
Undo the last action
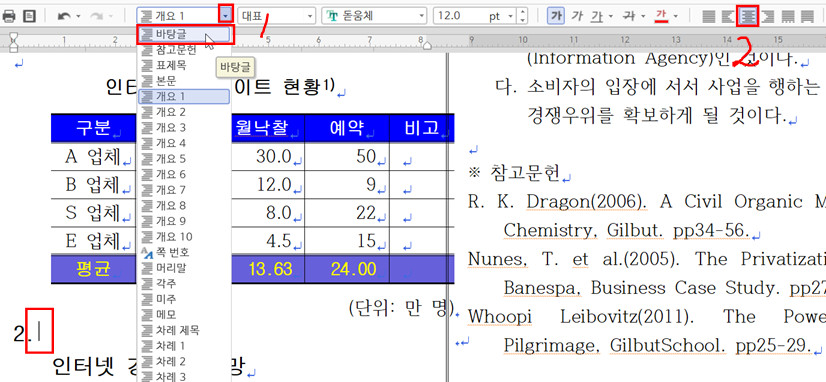64,16
